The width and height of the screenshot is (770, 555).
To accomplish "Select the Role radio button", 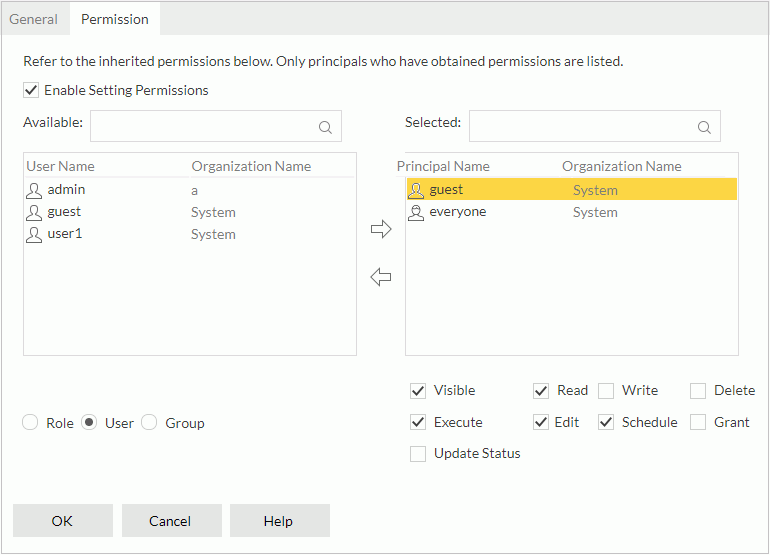I will (30, 422).
